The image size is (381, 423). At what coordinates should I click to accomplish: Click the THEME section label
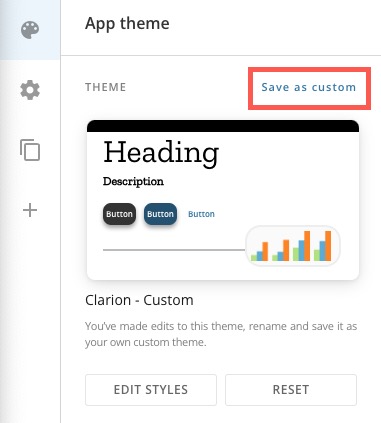[106, 87]
